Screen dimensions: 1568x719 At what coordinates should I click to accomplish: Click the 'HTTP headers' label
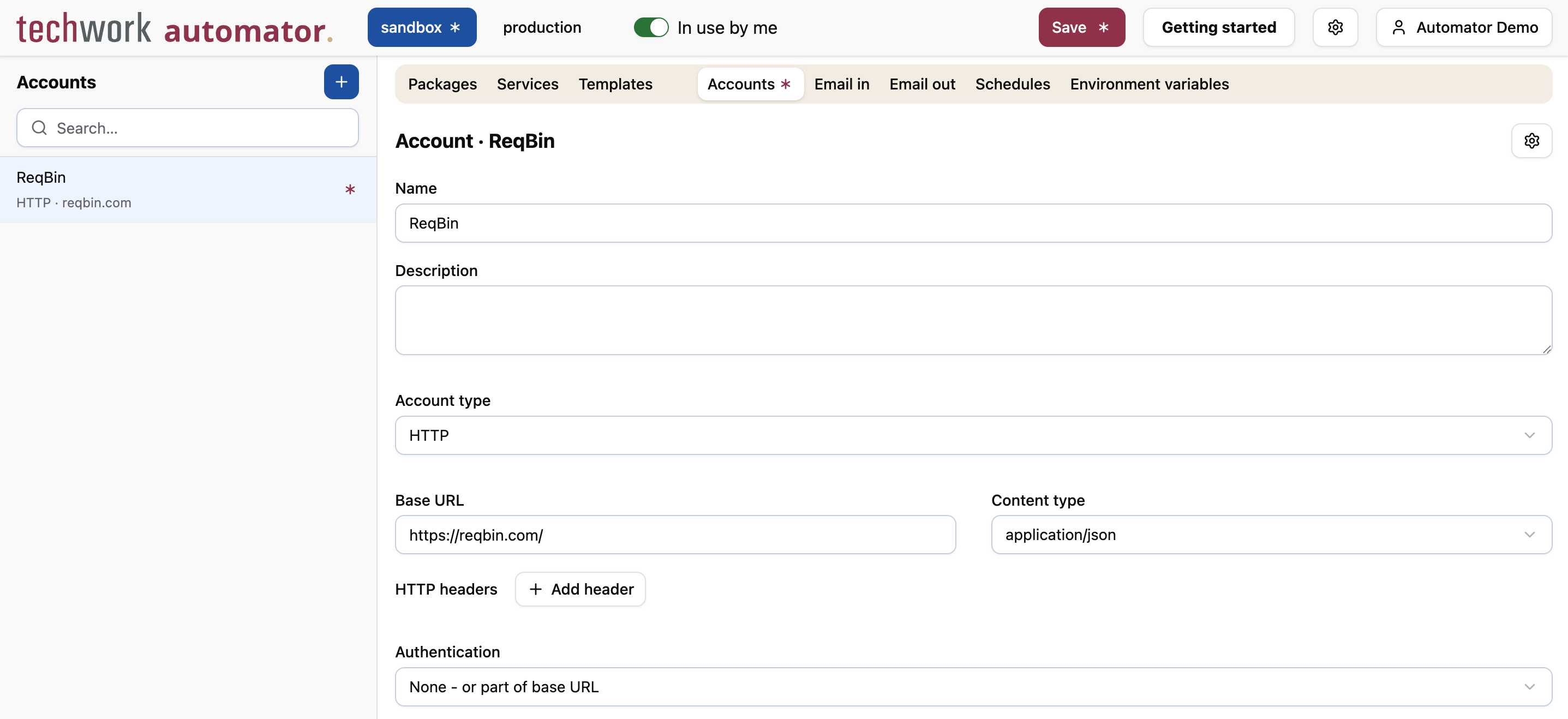[x=446, y=589]
